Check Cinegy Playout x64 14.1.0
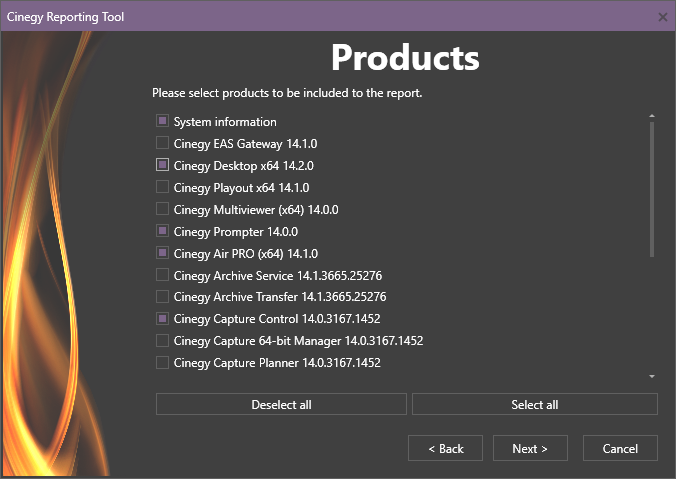Image resolution: width=676 pixels, height=479 pixels. [x=162, y=187]
